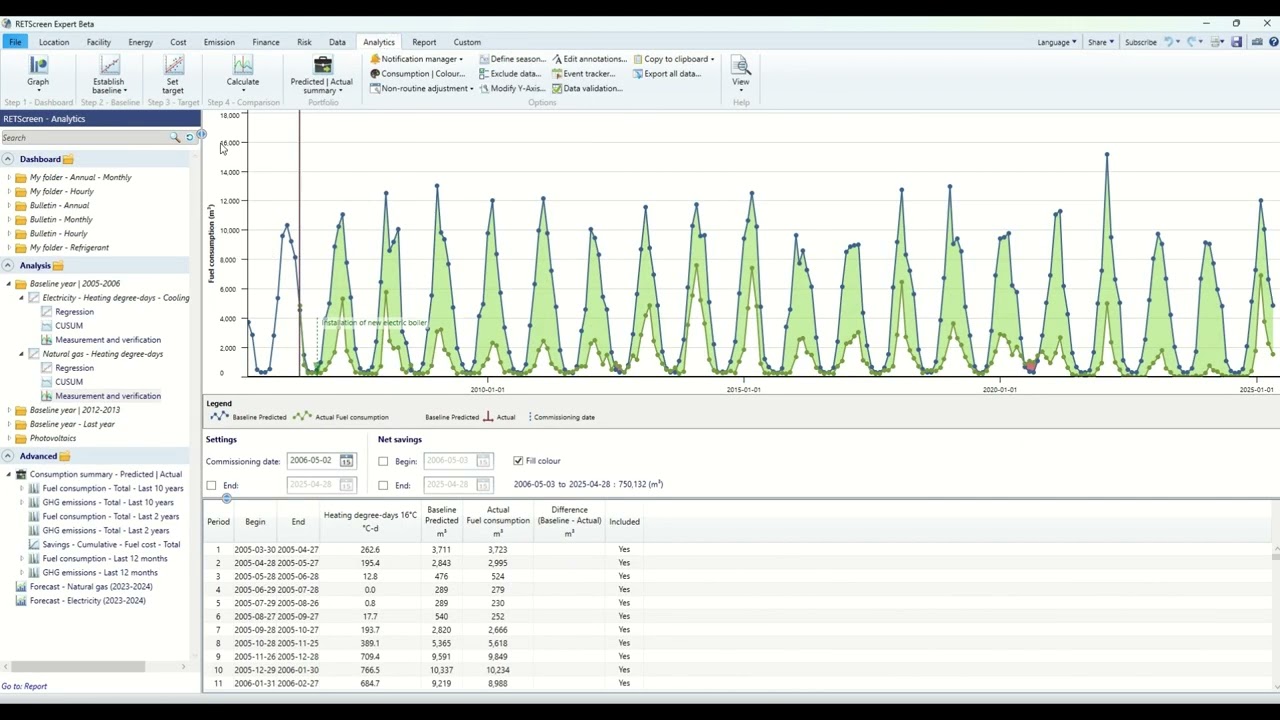Open Natural gas CUSUM item
1280x720 pixels.
(x=69, y=382)
